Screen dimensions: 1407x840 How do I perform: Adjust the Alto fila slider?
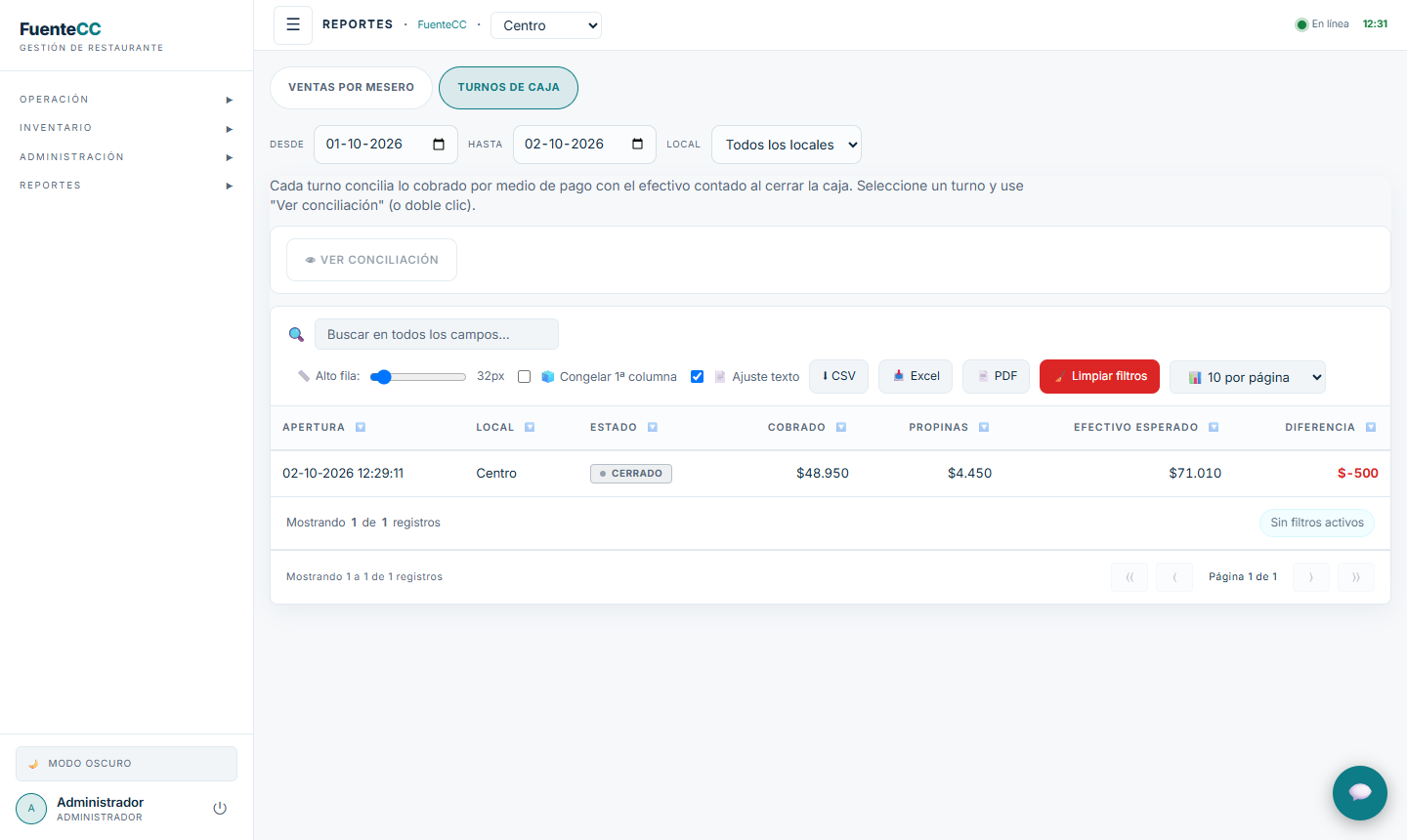pyautogui.click(x=418, y=377)
